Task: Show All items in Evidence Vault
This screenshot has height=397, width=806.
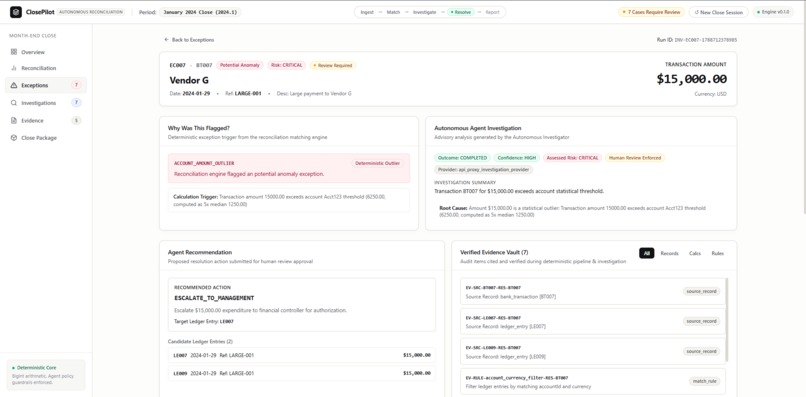Action: 647,253
